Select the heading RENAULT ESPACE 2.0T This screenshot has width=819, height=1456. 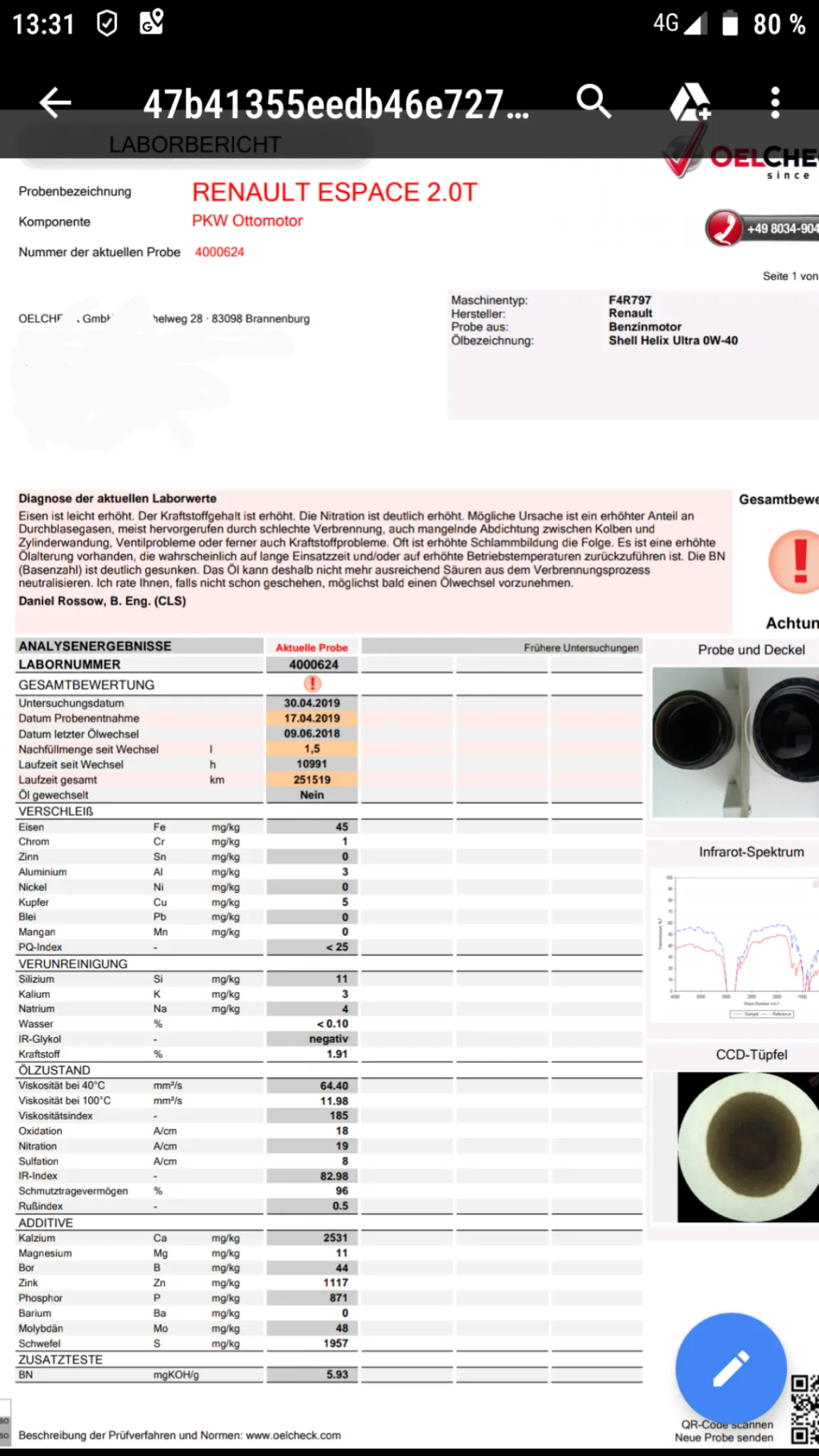tap(335, 192)
